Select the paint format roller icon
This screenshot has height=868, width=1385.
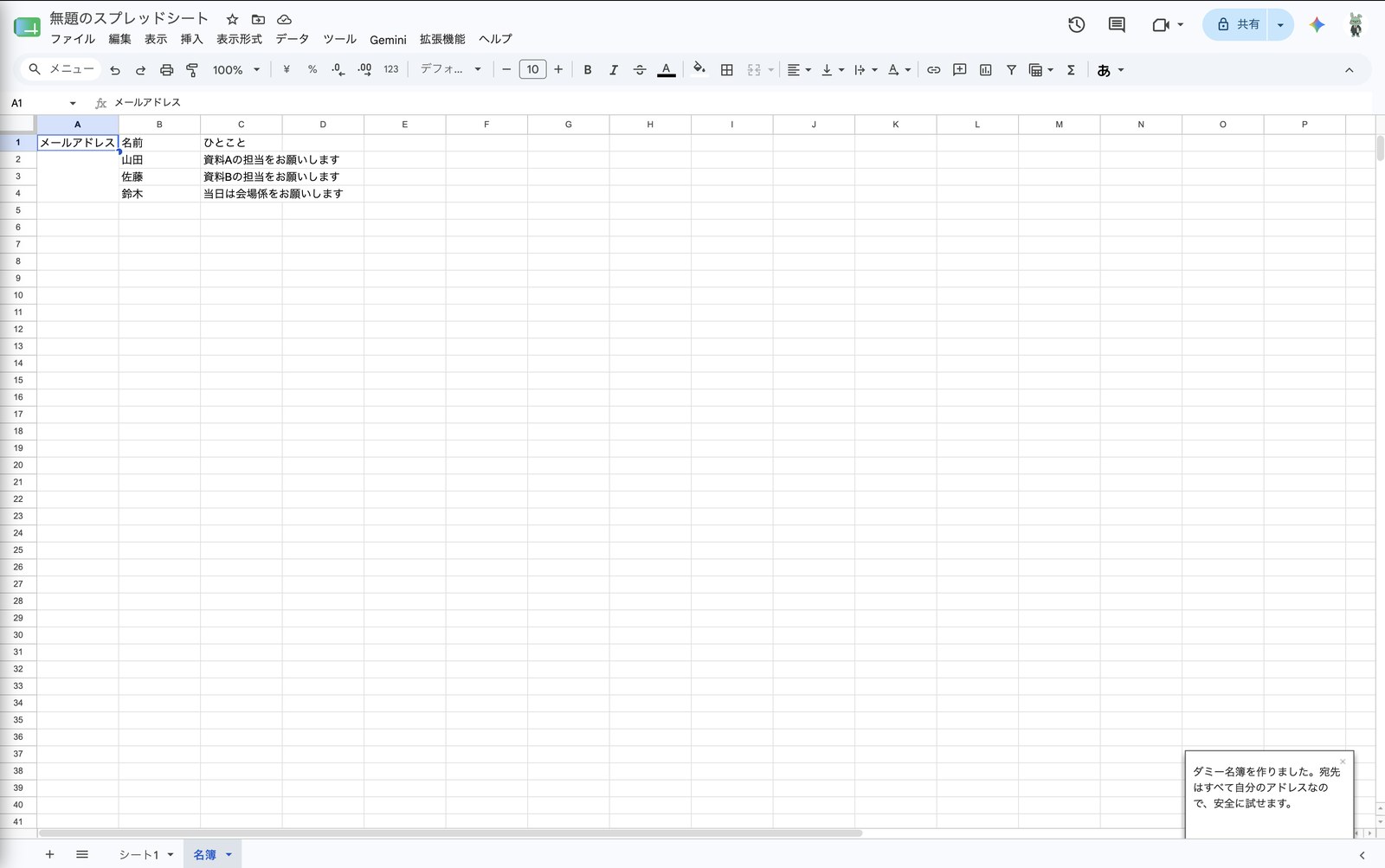point(192,70)
